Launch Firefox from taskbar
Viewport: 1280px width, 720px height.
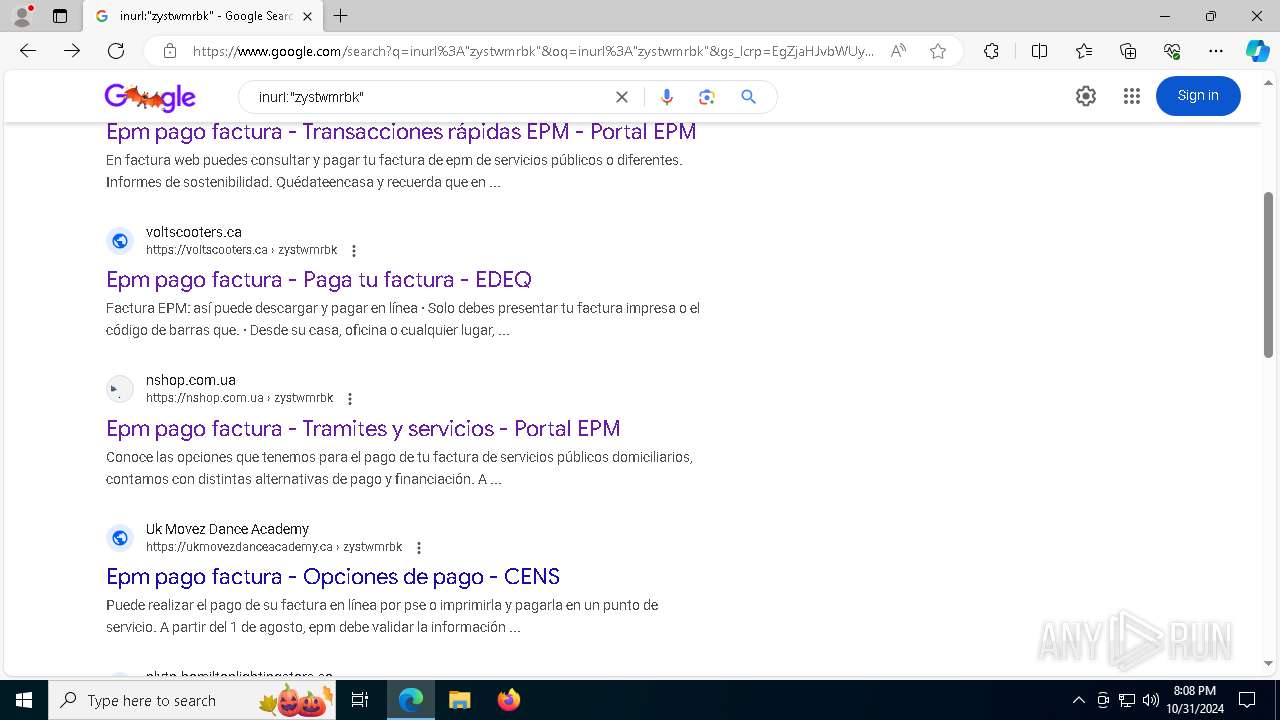coord(509,700)
